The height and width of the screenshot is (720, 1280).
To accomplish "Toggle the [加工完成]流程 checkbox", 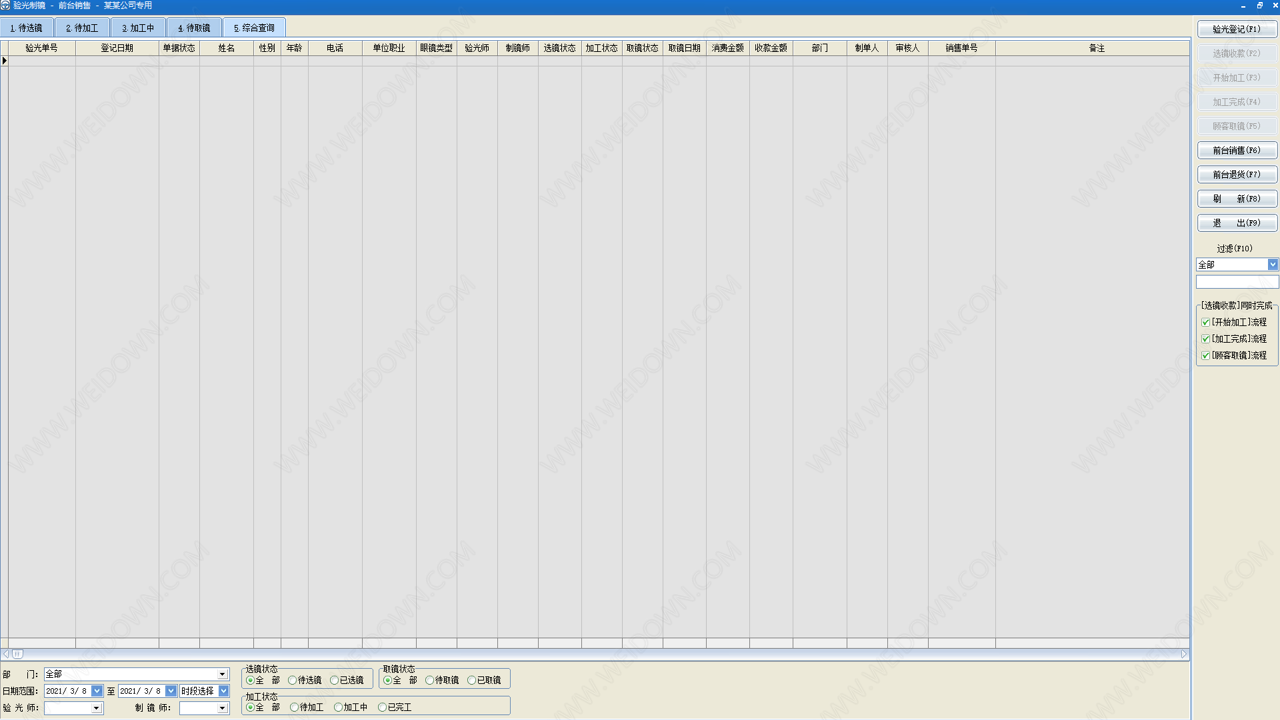I will pos(1206,339).
